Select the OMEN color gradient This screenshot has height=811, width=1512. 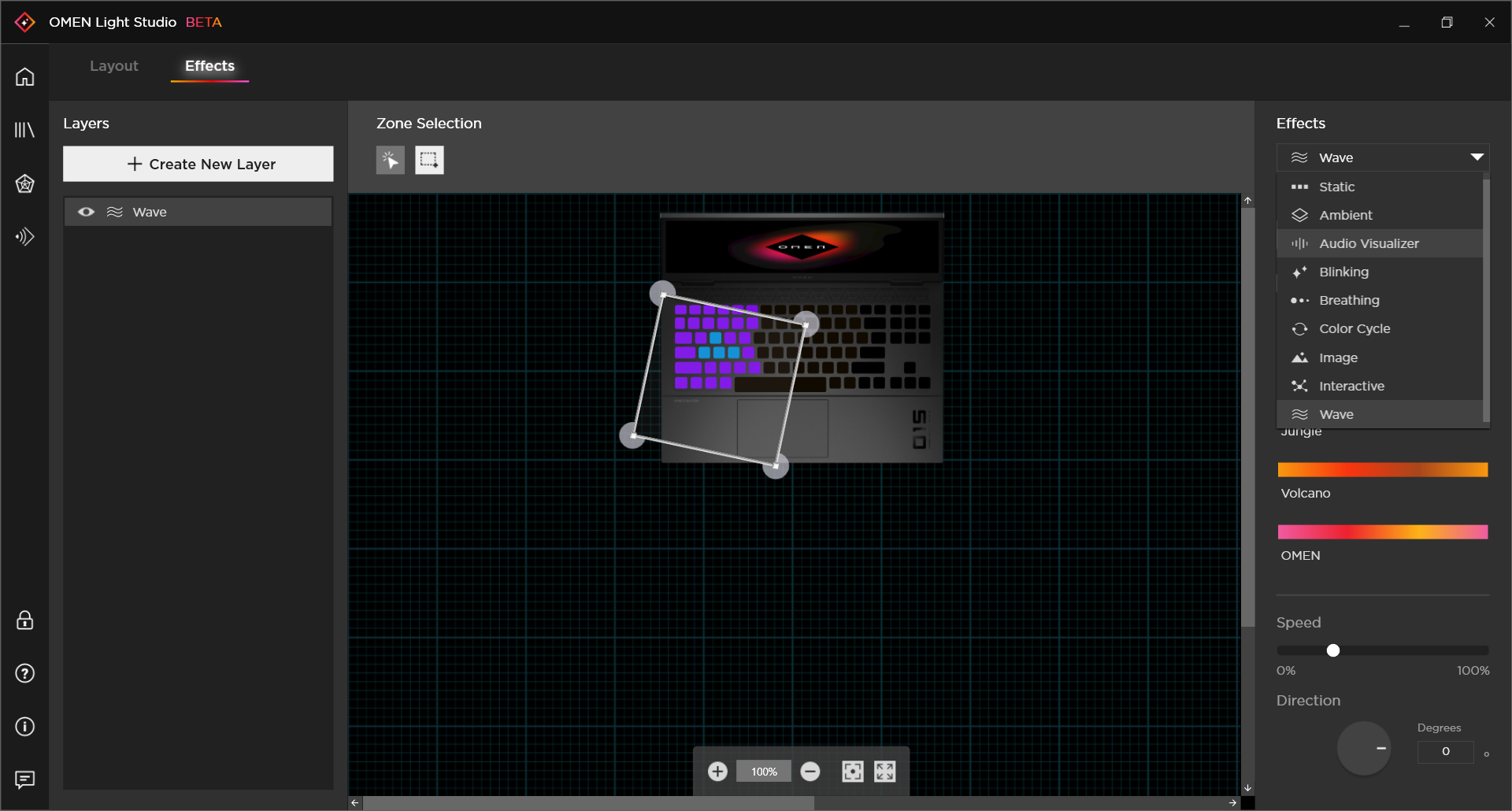point(1383,531)
